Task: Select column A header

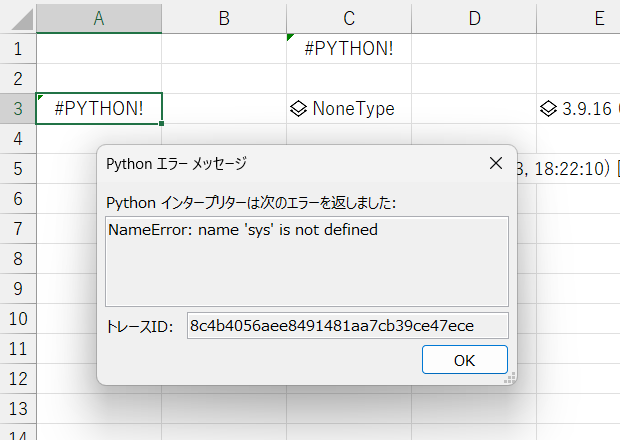Action: [x=99, y=18]
